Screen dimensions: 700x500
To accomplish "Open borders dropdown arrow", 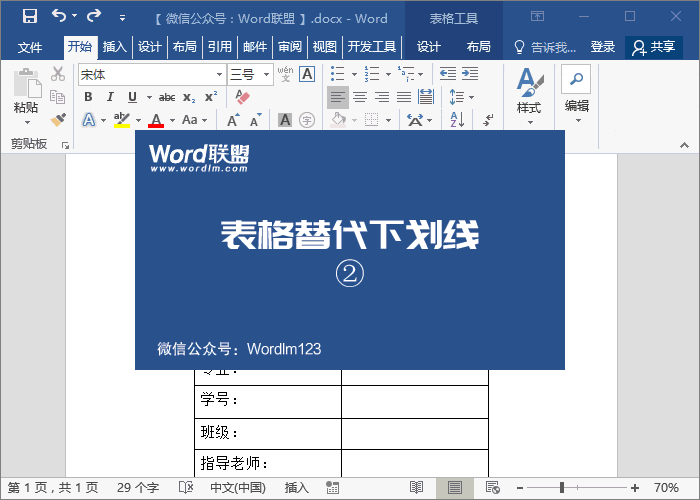I will [x=388, y=121].
